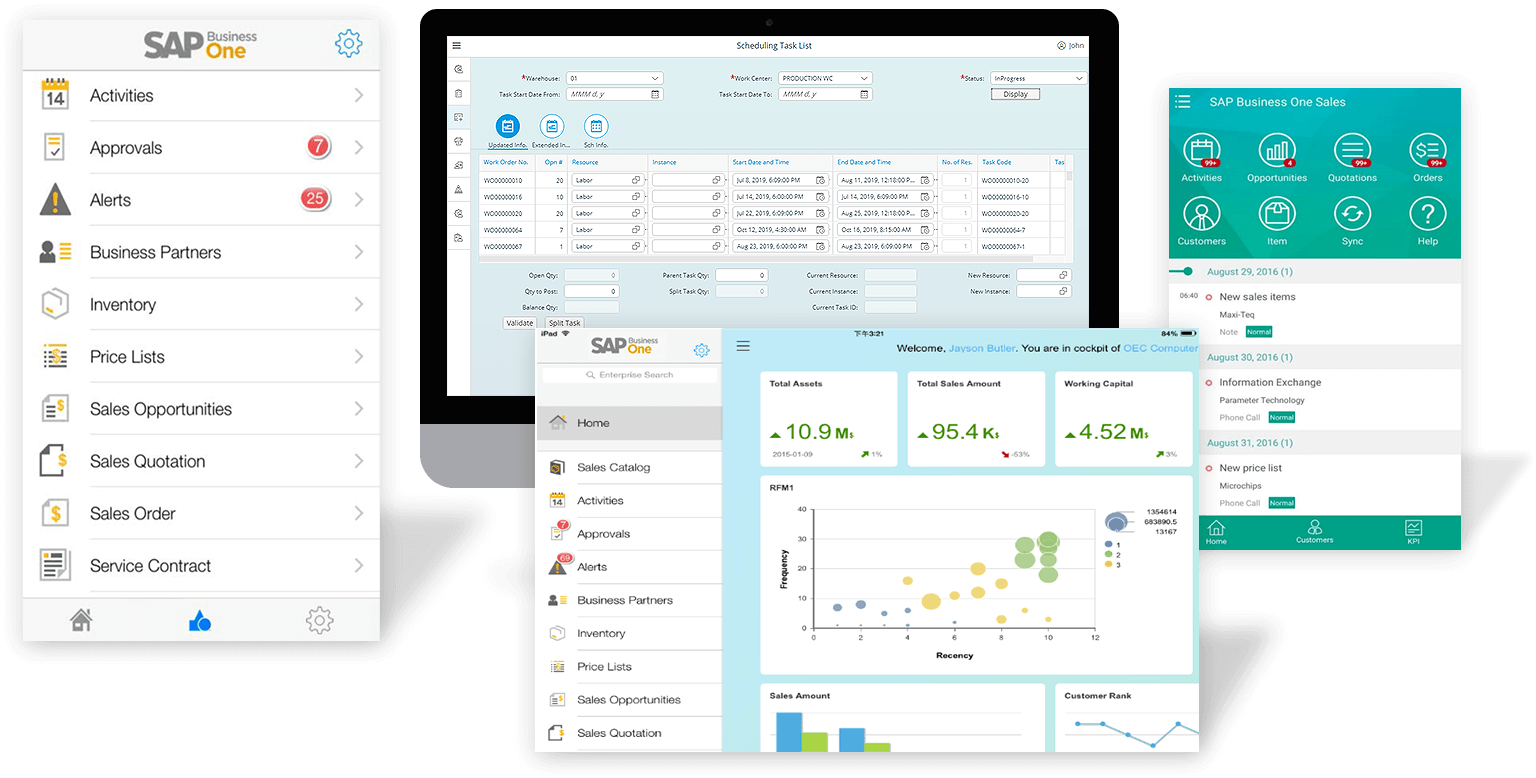
Task: Click Validate button in Scheduling window
Action: 520,323
